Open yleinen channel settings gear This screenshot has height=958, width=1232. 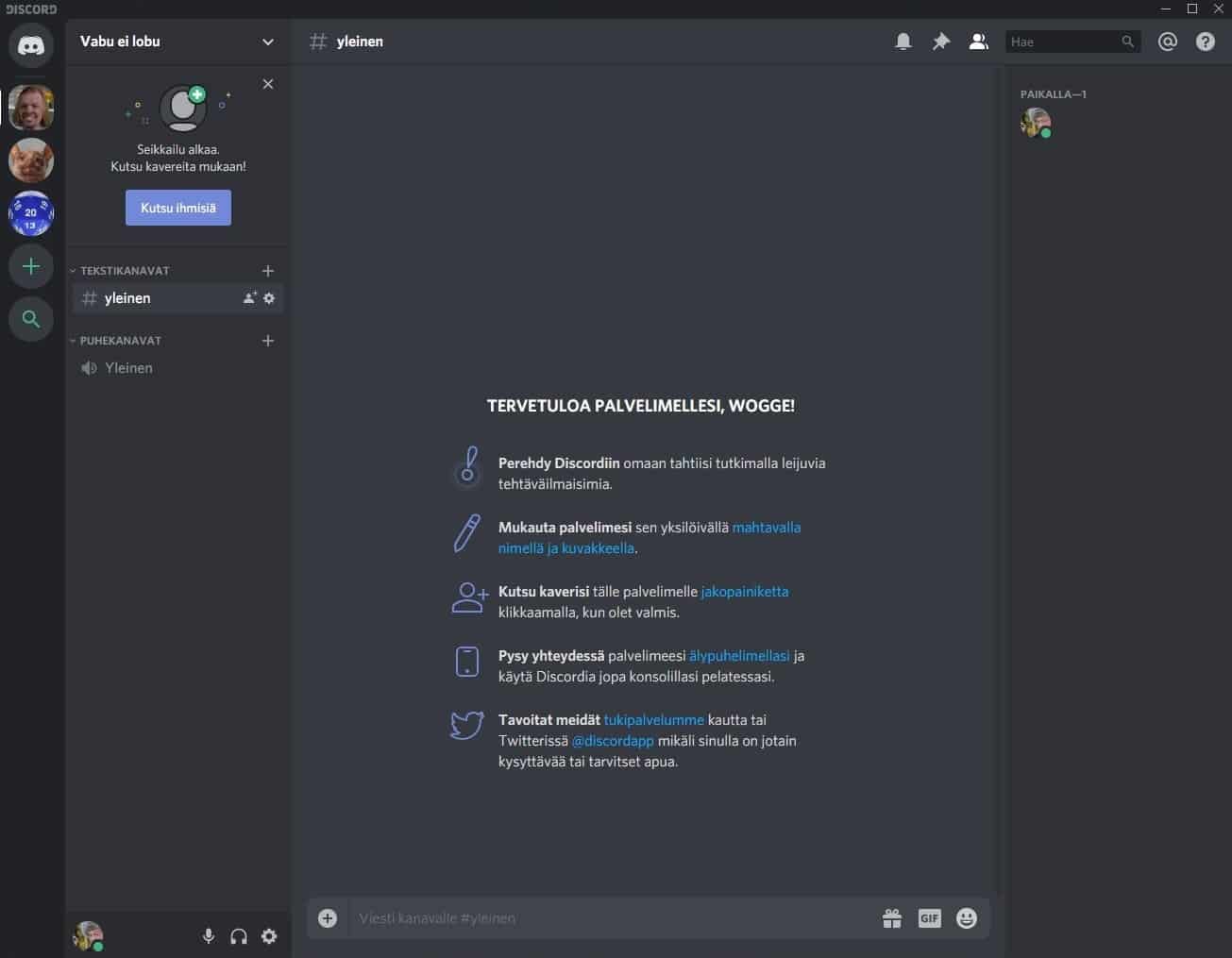[269, 298]
